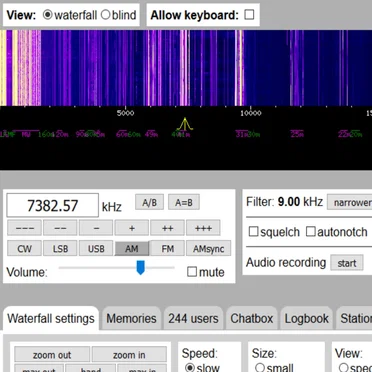Switch to LSB mode

click(60, 248)
